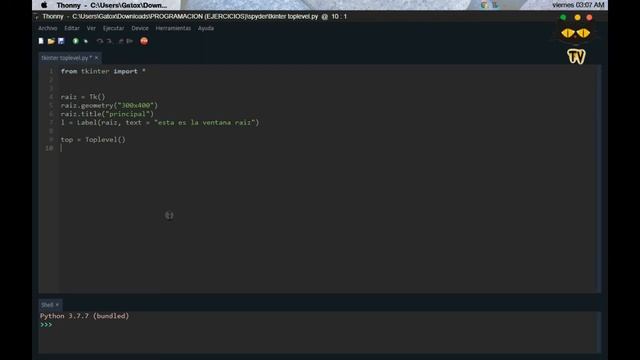Click the line 'from tkinter import *'
Image resolution: width=640 pixels, height=360 pixels.
(103, 71)
